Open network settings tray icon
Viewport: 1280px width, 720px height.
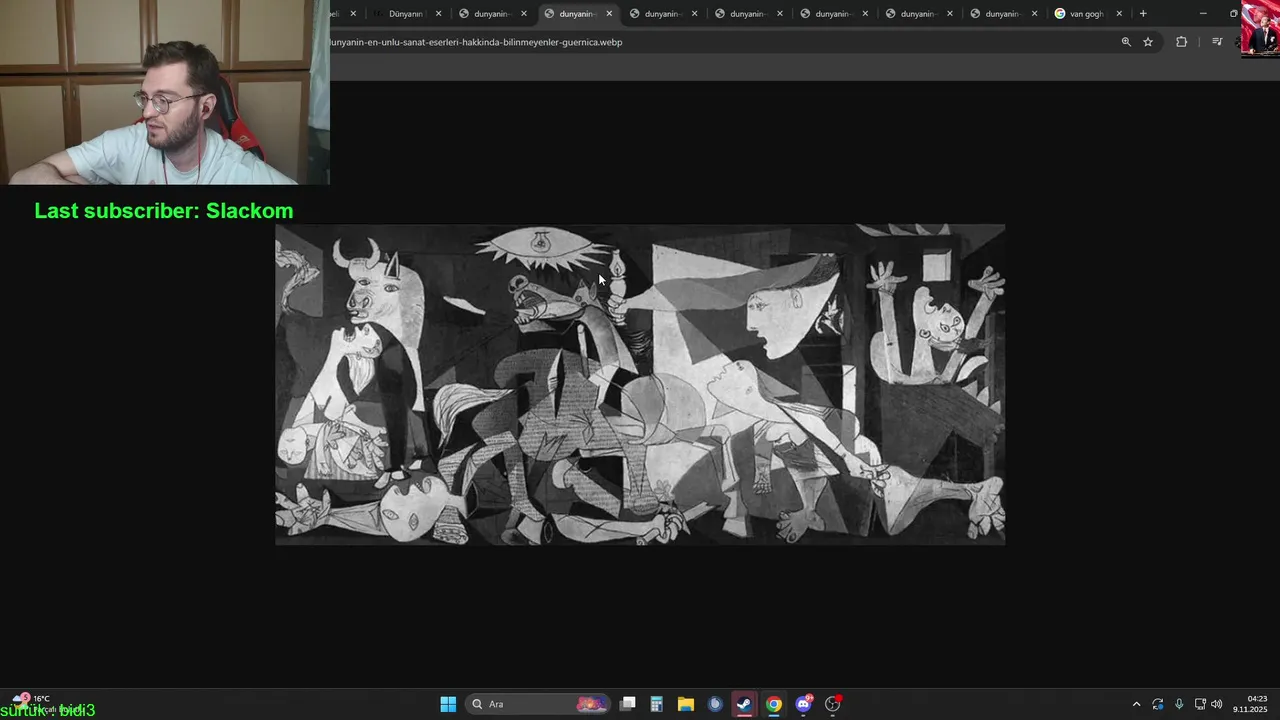1200,704
